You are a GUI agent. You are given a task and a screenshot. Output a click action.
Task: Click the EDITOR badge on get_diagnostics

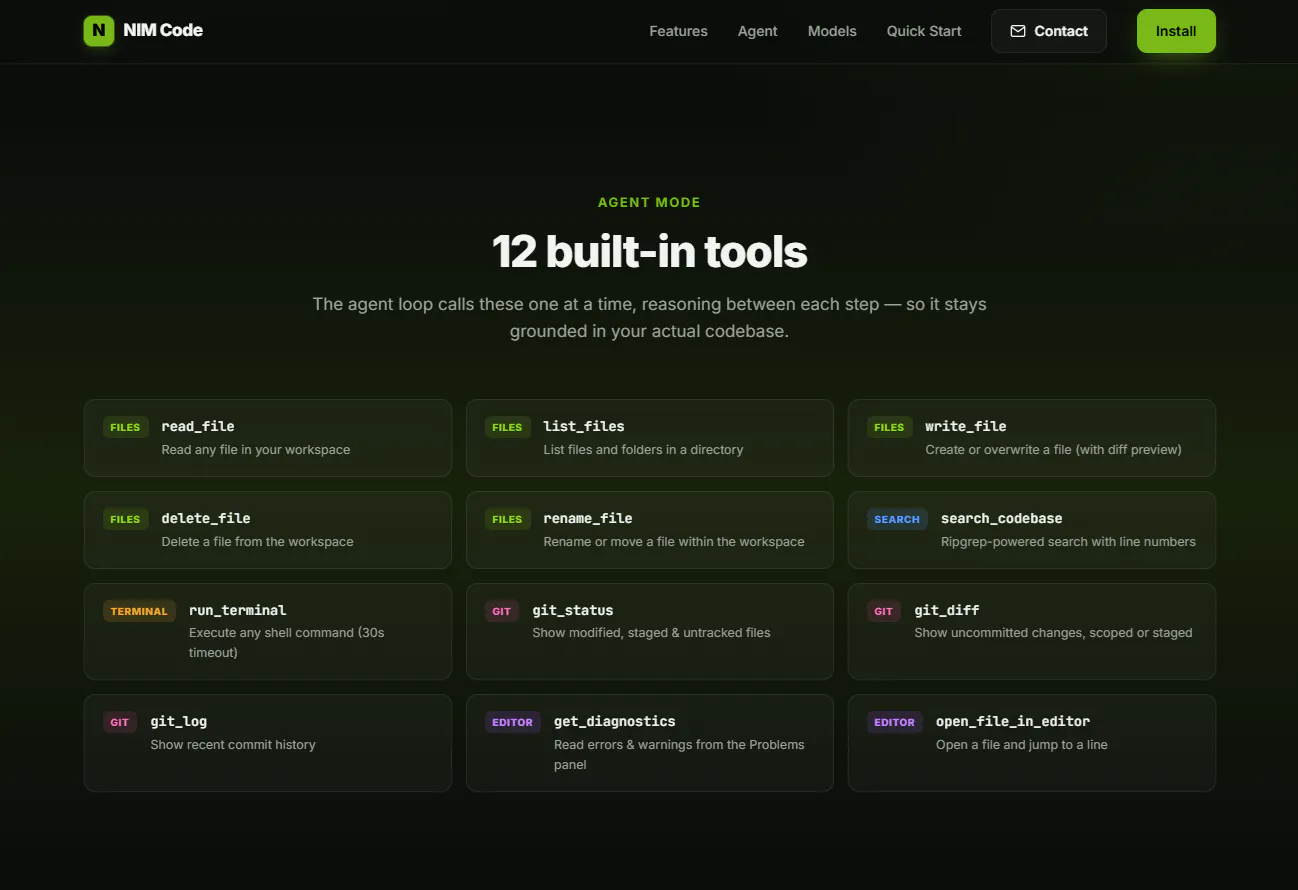coord(513,722)
